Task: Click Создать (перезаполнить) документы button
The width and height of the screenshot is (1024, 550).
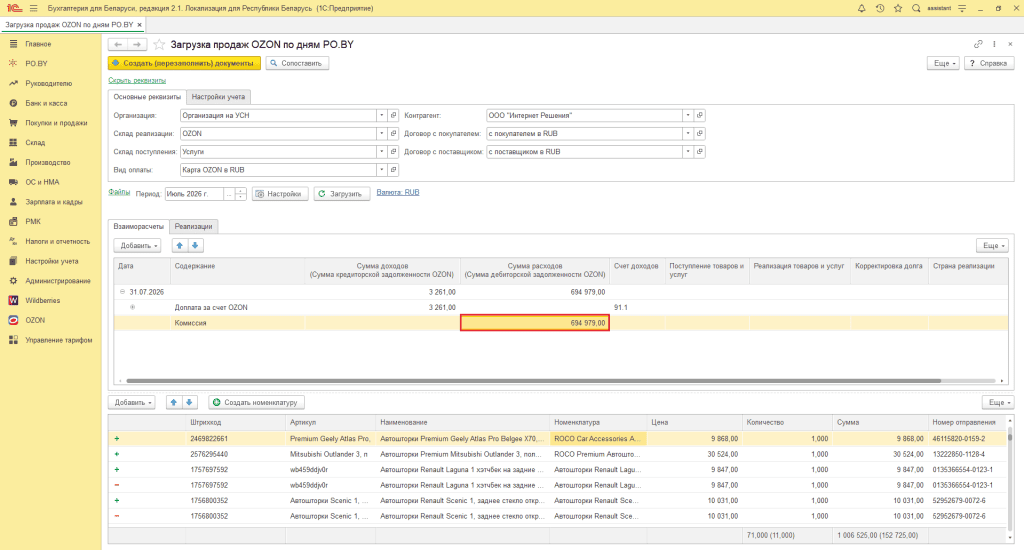Action: 184,63
